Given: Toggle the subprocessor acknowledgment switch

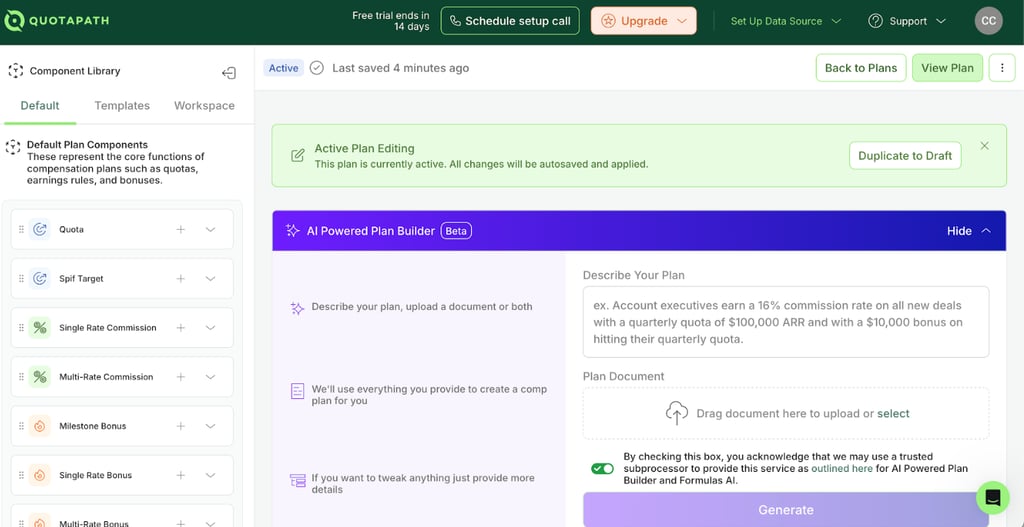Looking at the screenshot, I should [x=602, y=468].
